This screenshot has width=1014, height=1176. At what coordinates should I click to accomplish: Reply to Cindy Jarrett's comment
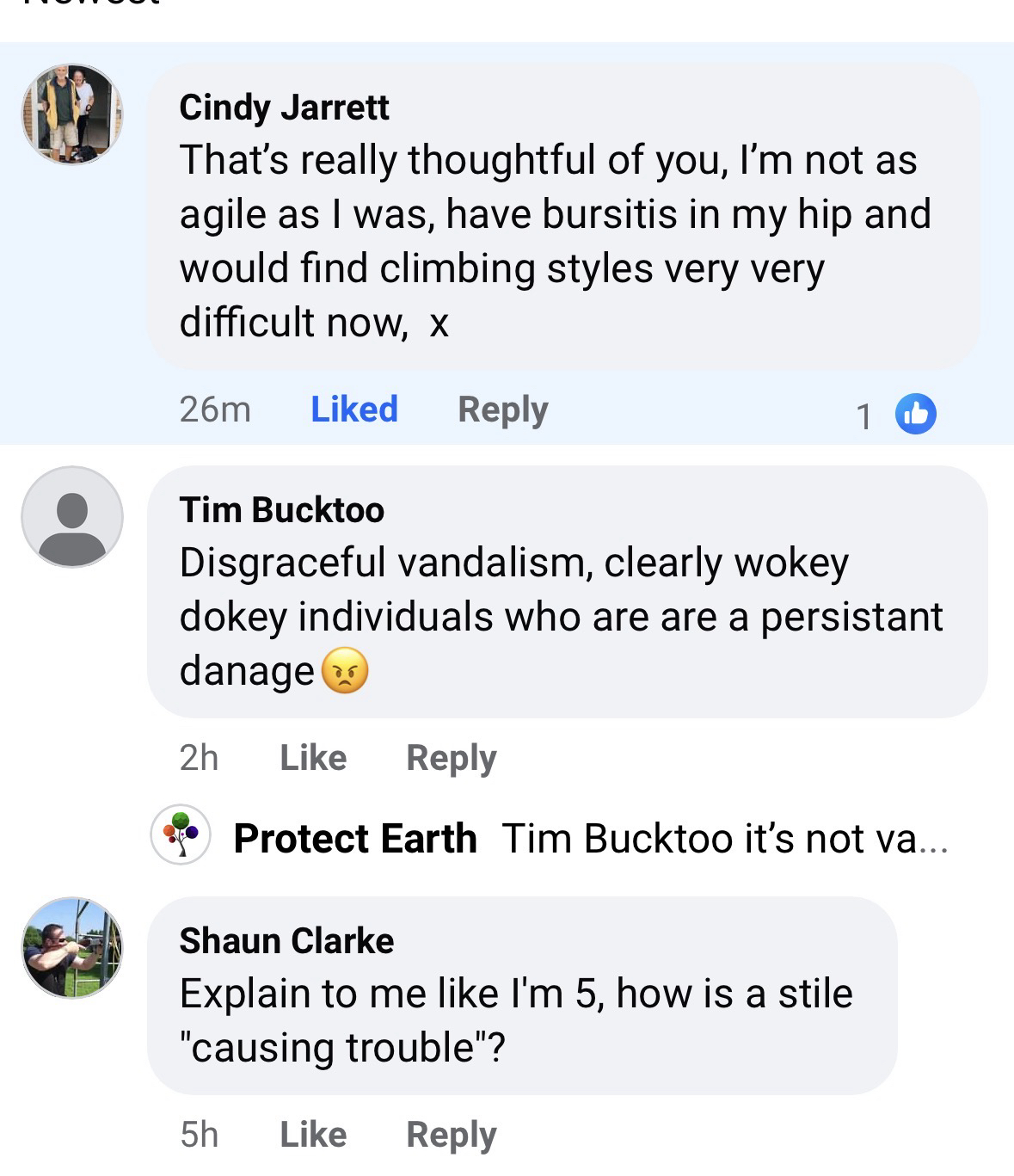coord(502,409)
